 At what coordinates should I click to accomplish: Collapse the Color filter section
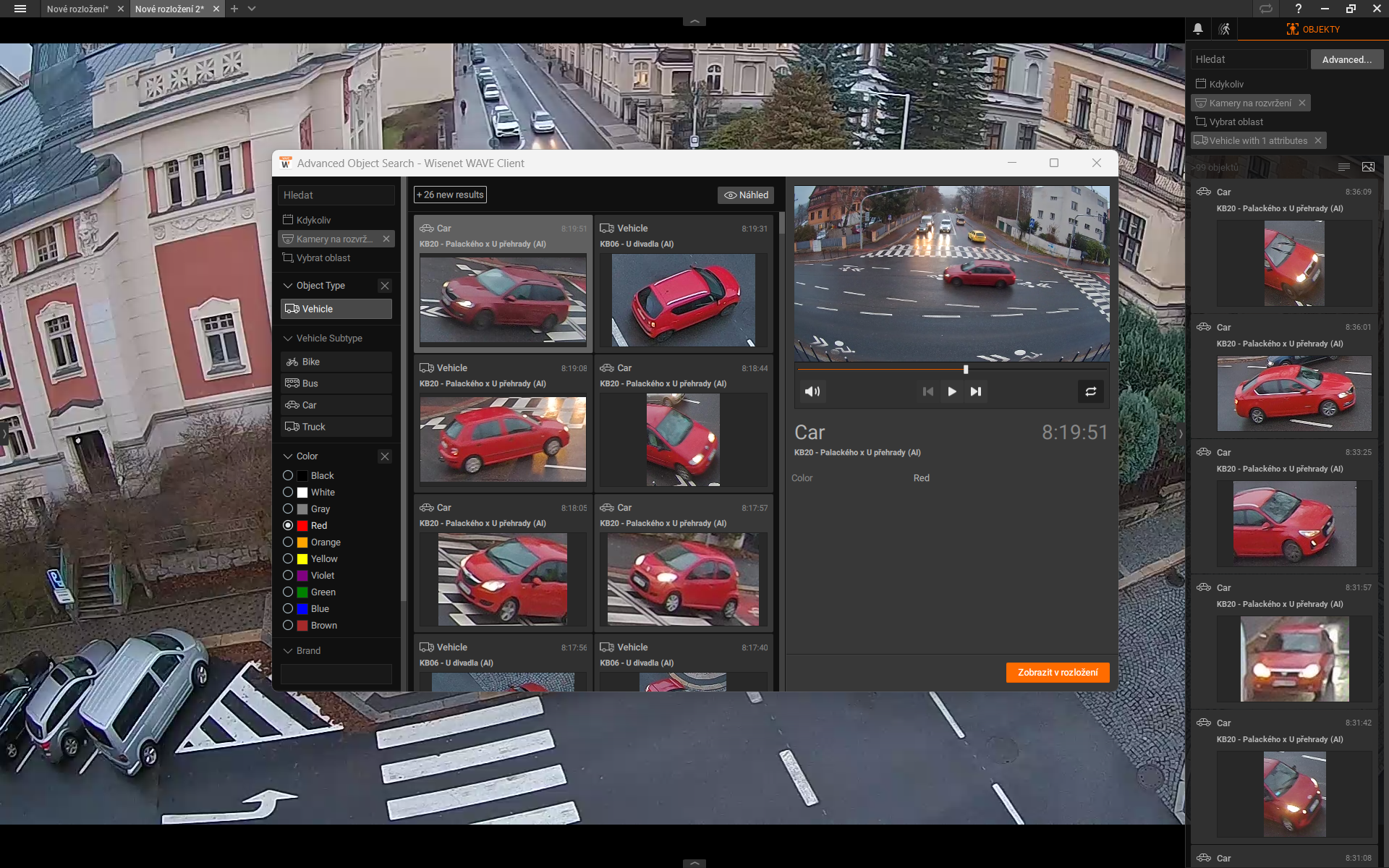(x=288, y=456)
